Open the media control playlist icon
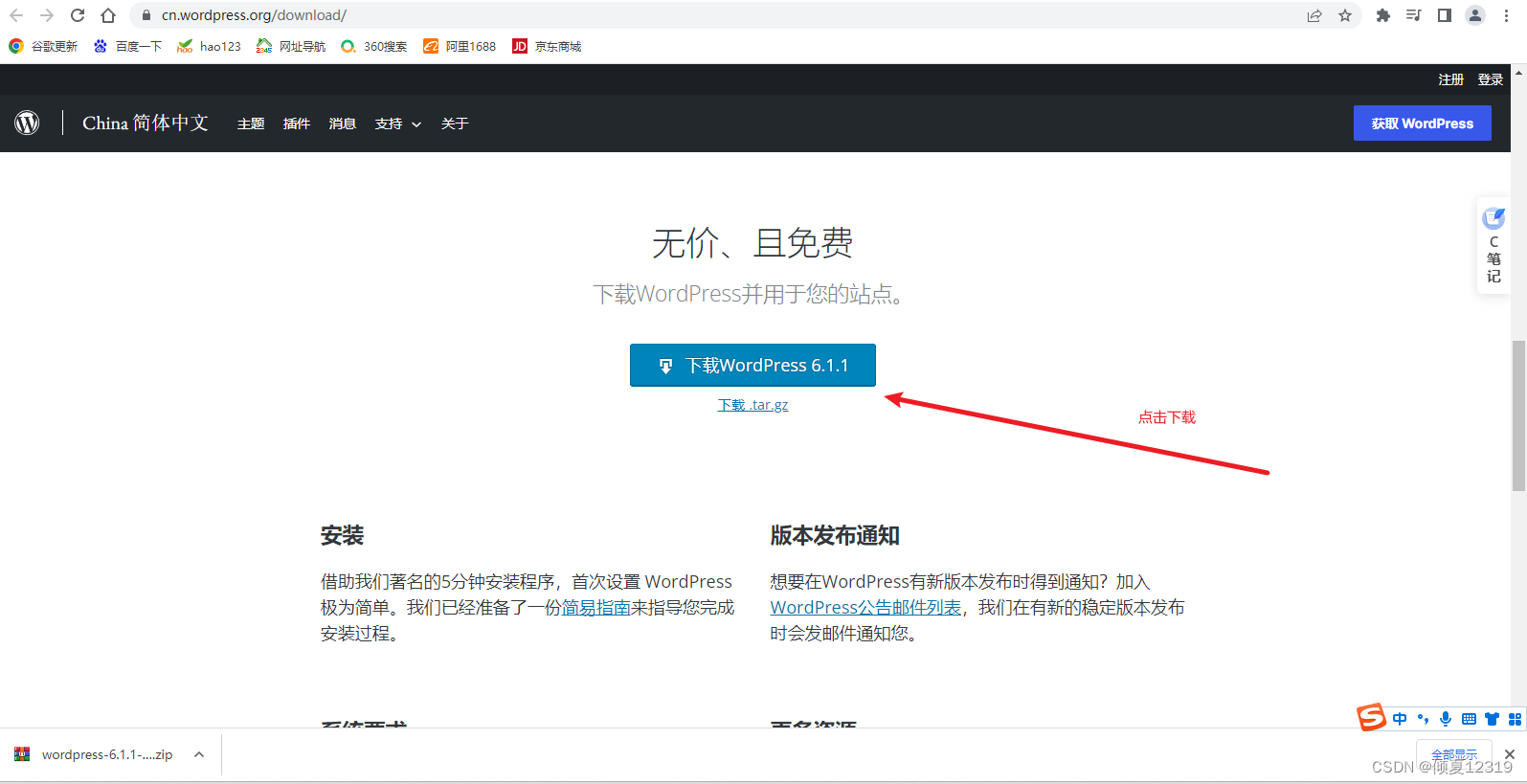 click(x=1413, y=15)
